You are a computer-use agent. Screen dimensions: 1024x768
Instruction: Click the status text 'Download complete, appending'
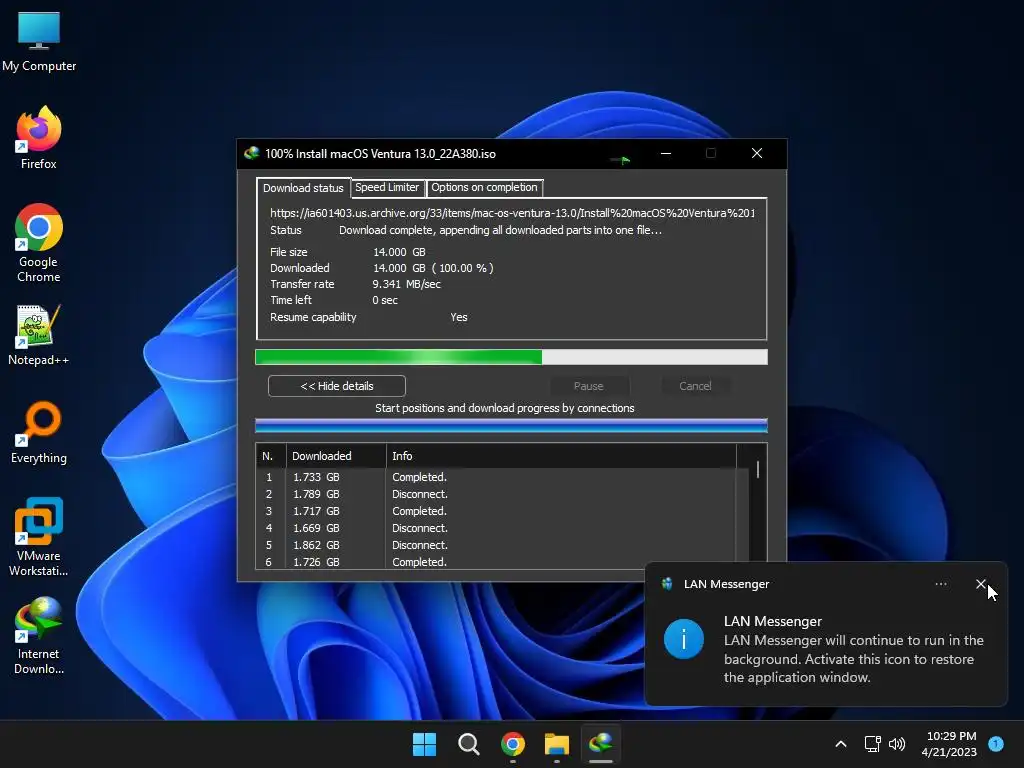click(x=500, y=230)
